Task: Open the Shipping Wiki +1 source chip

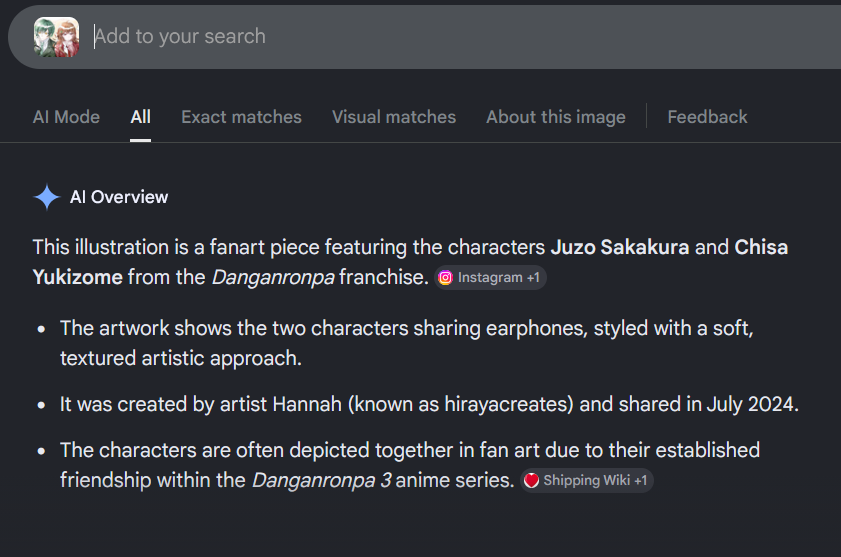Action: pyautogui.click(x=587, y=480)
